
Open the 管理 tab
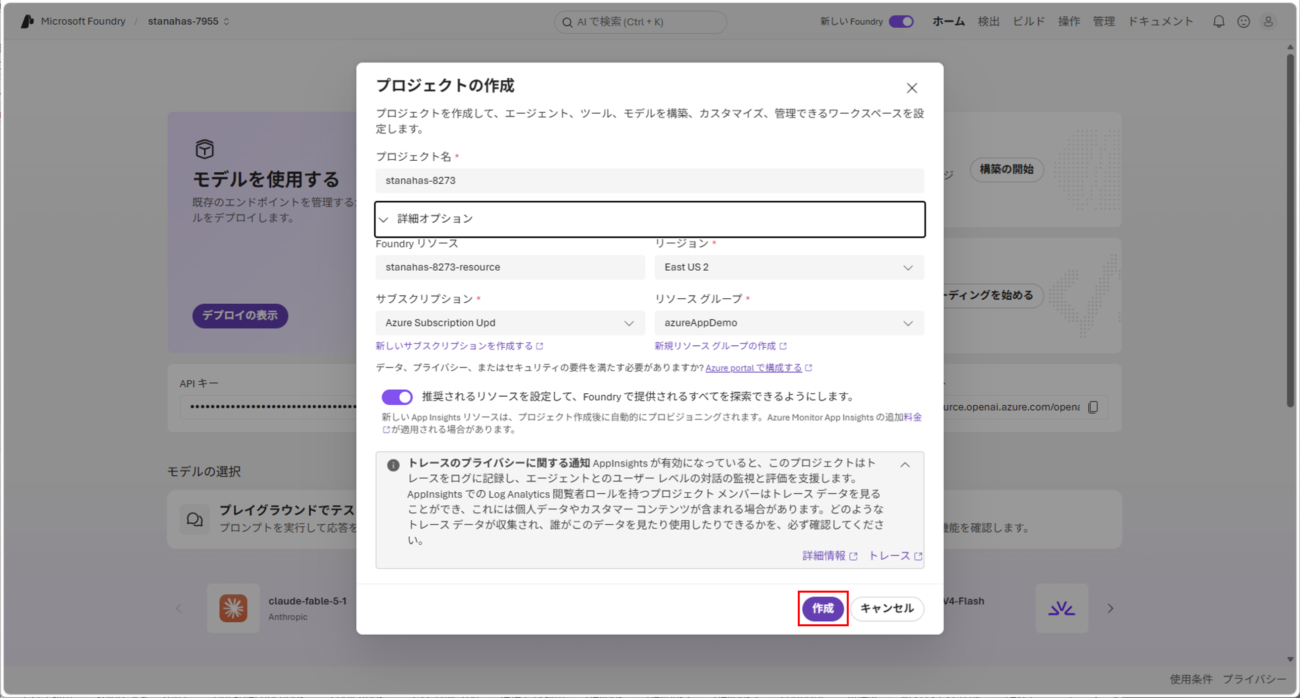click(x=1104, y=21)
